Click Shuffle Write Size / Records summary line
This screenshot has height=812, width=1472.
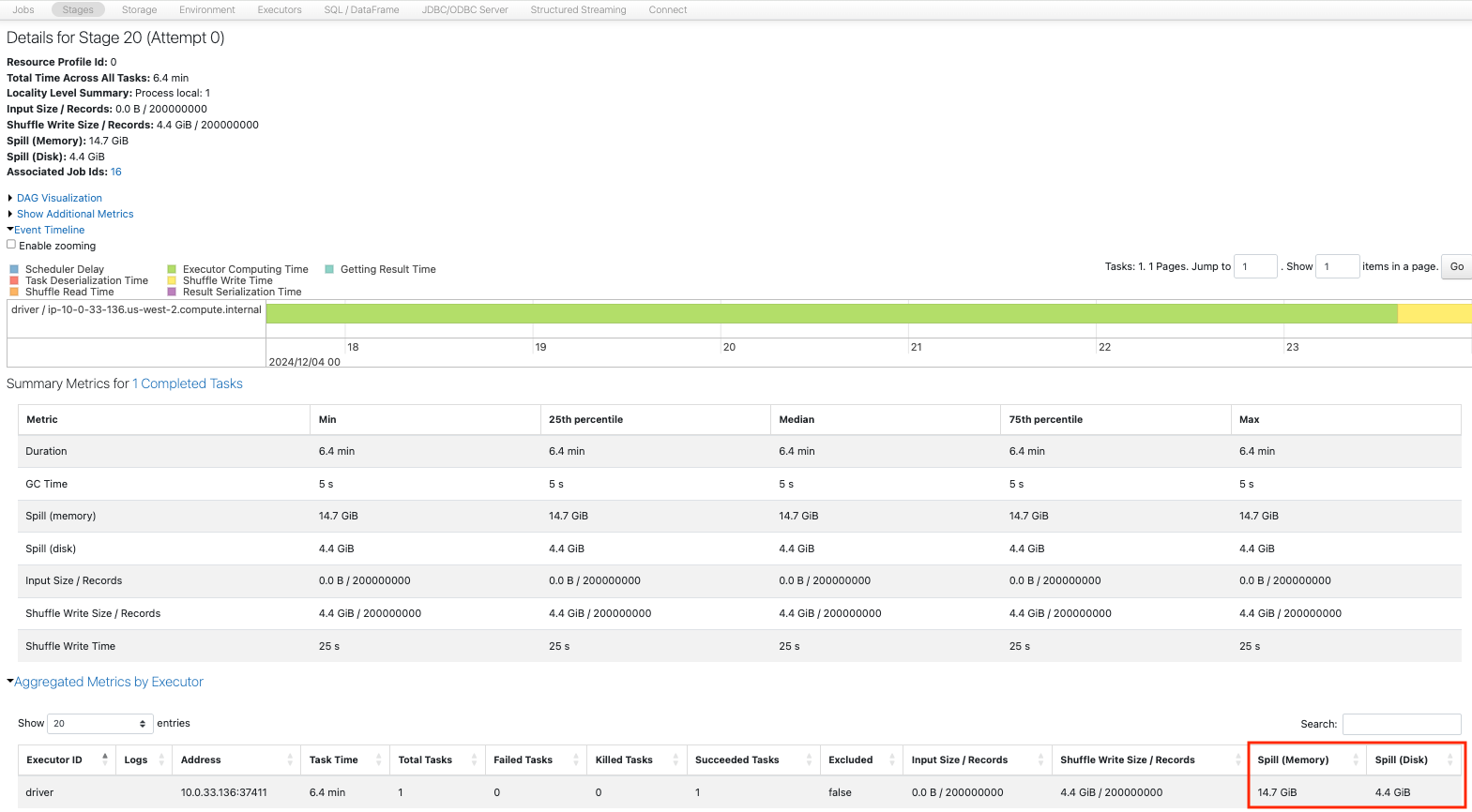pos(132,125)
